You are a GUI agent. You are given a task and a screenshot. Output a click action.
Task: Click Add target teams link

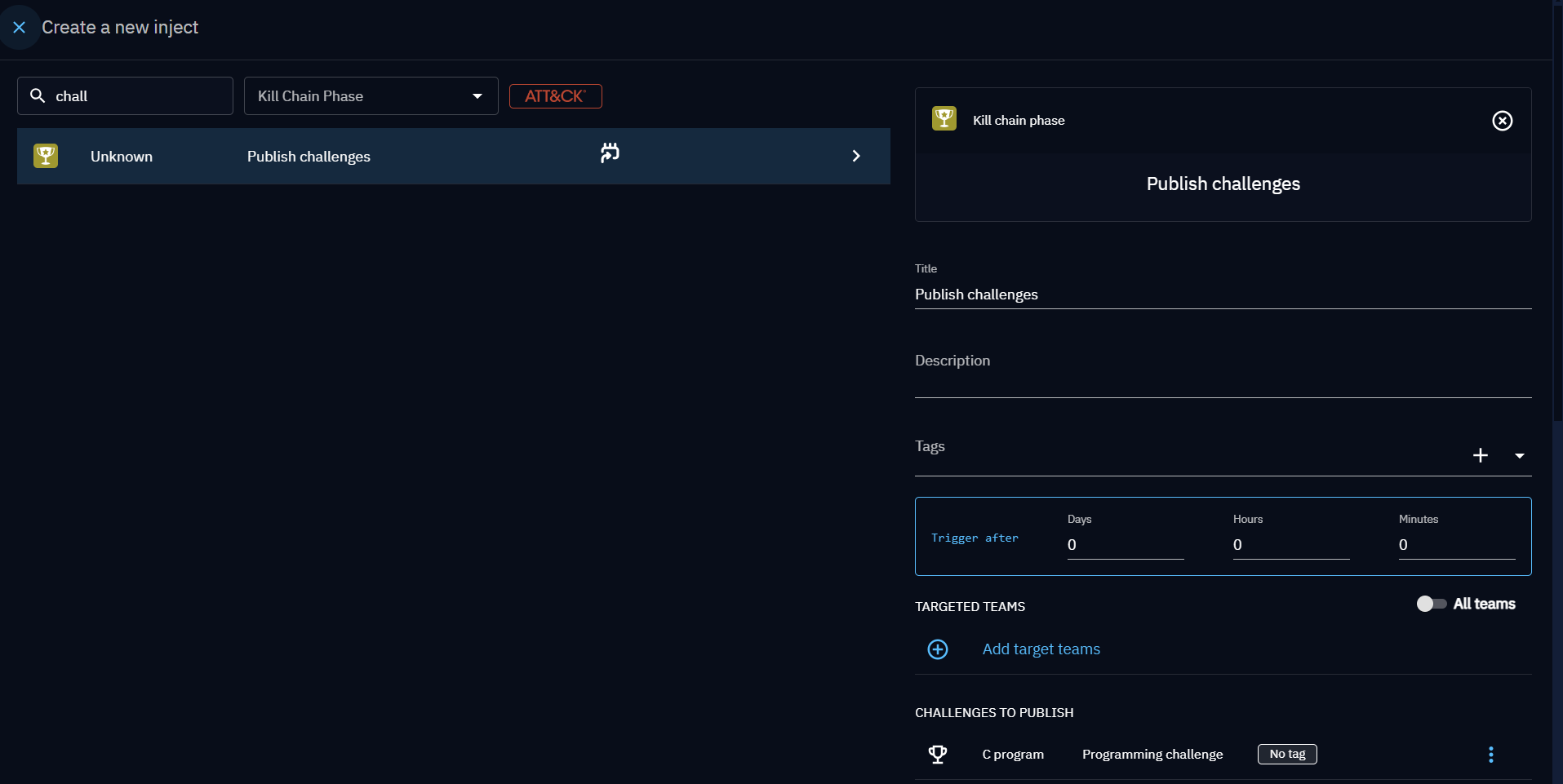tap(1041, 649)
